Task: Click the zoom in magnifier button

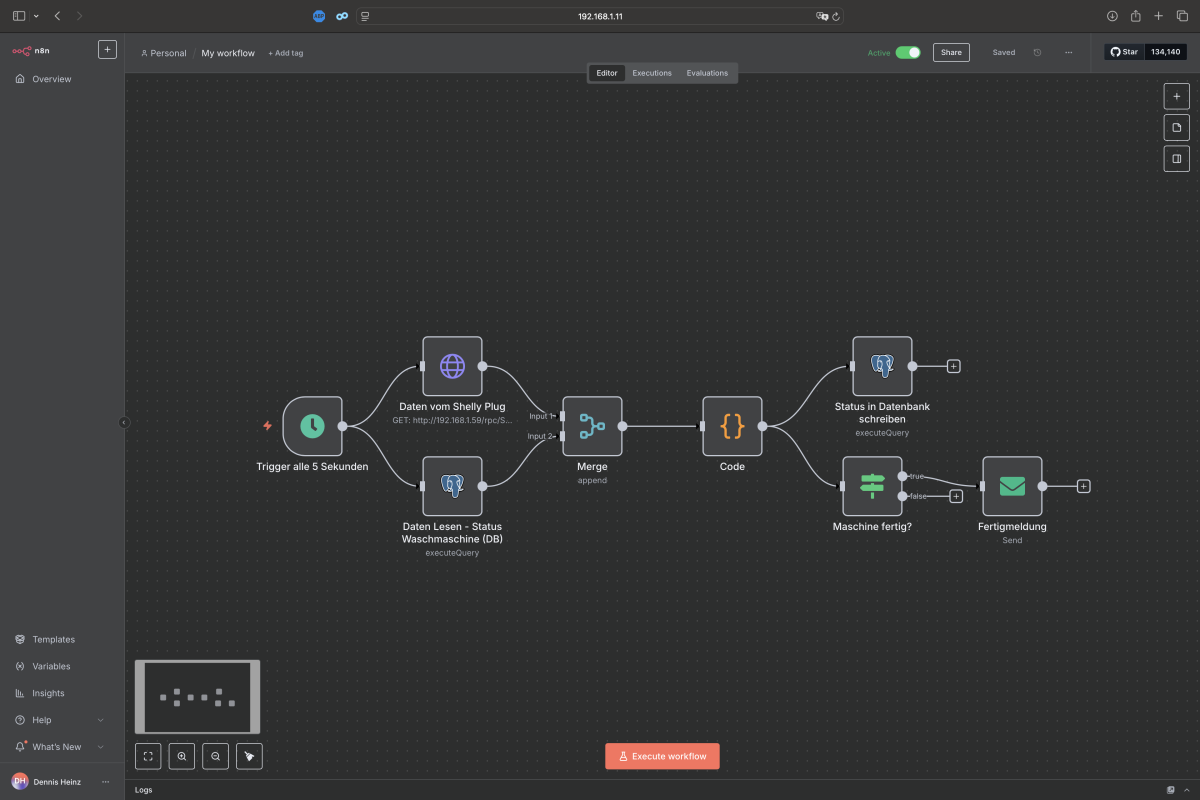Action: [x=182, y=757]
